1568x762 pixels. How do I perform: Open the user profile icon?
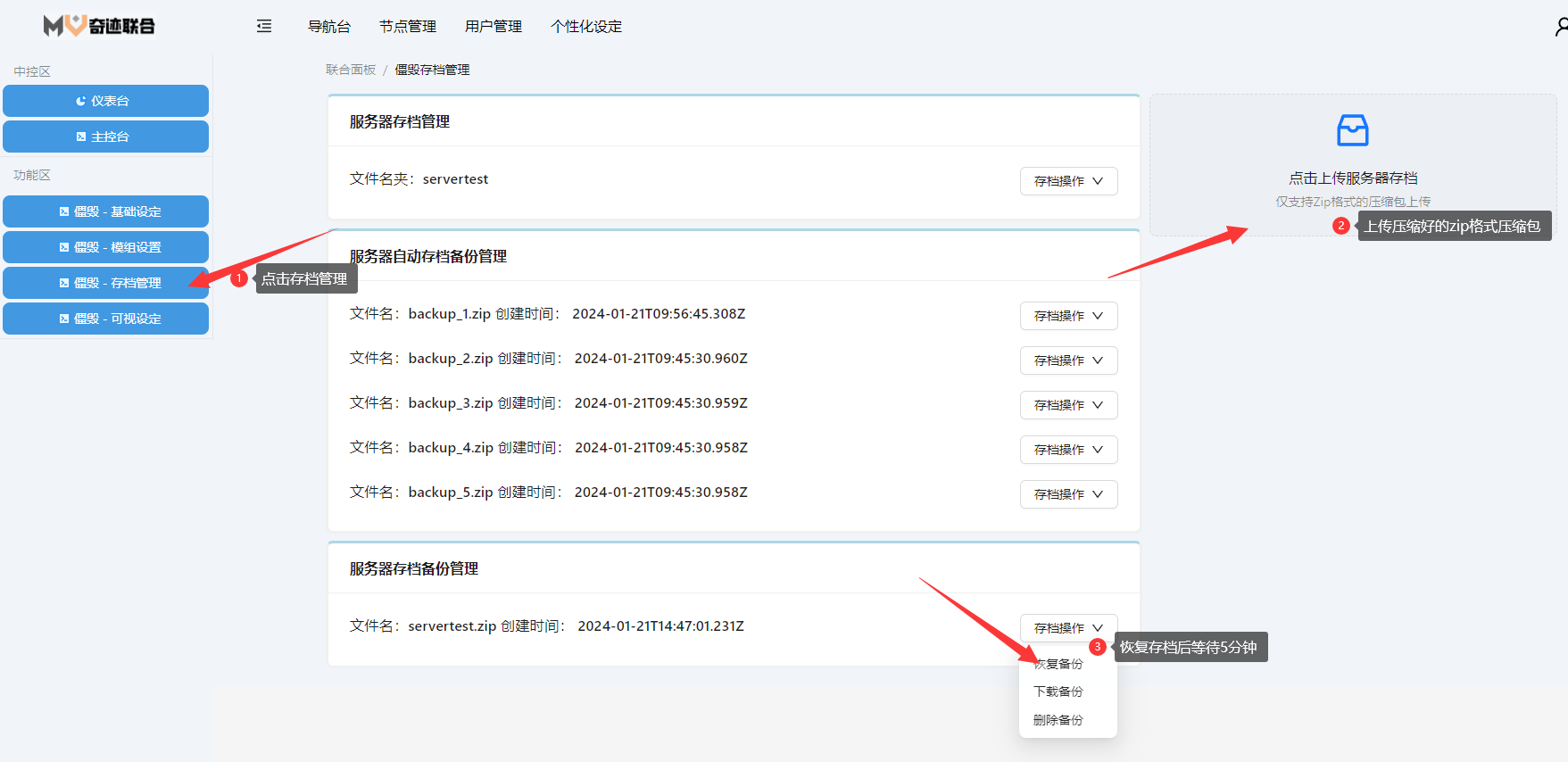click(x=1561, y=27)
